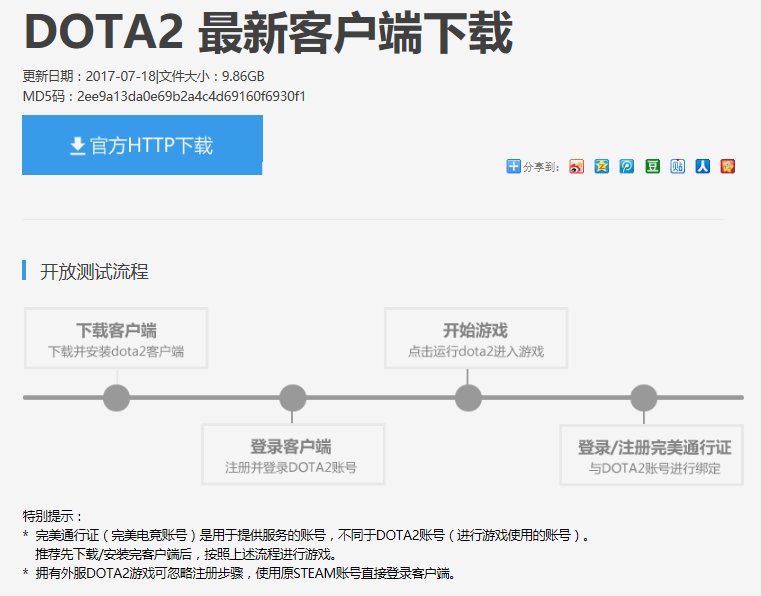Click the 拥有外服DOTA2游戏 tip line
This screenshot has height=596, width=761.
[x=246, y=573]
